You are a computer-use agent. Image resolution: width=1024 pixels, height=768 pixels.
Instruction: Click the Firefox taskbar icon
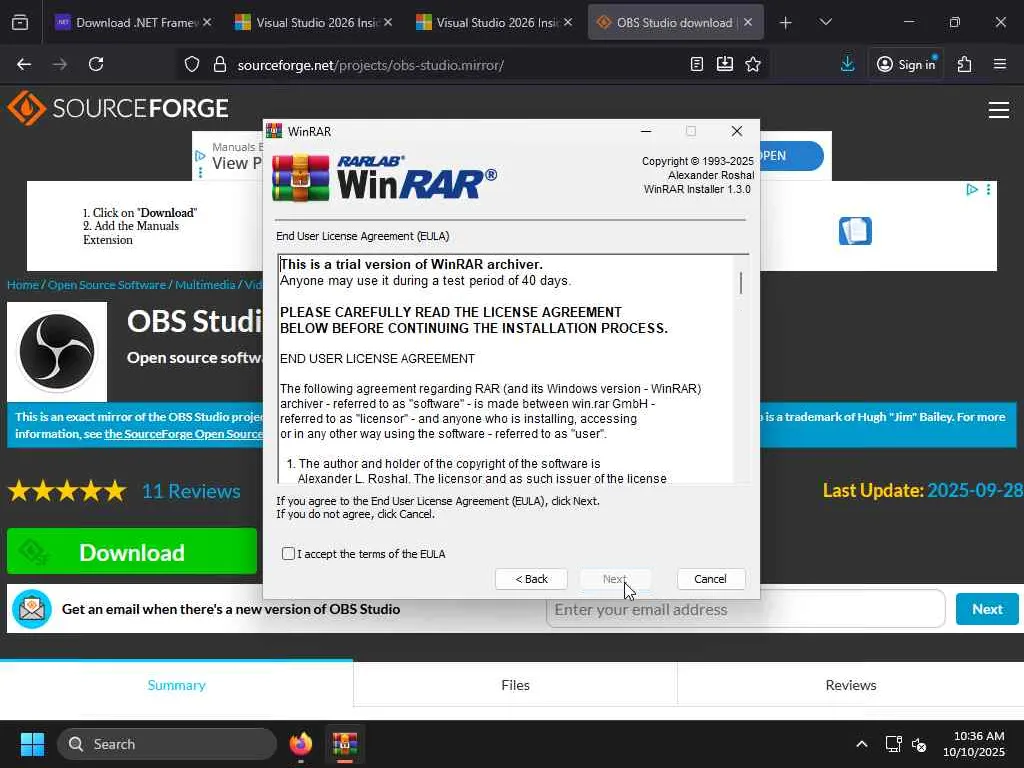(x=300, y=744)
